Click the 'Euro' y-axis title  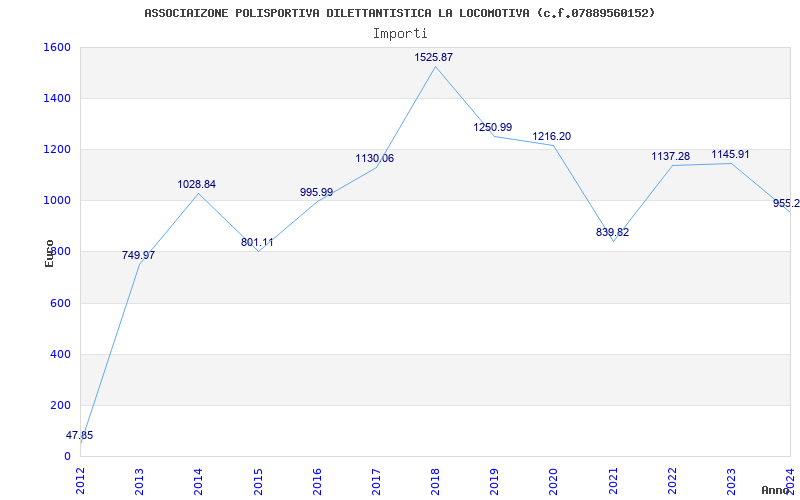pyautogui.click(x=49, y=254)
